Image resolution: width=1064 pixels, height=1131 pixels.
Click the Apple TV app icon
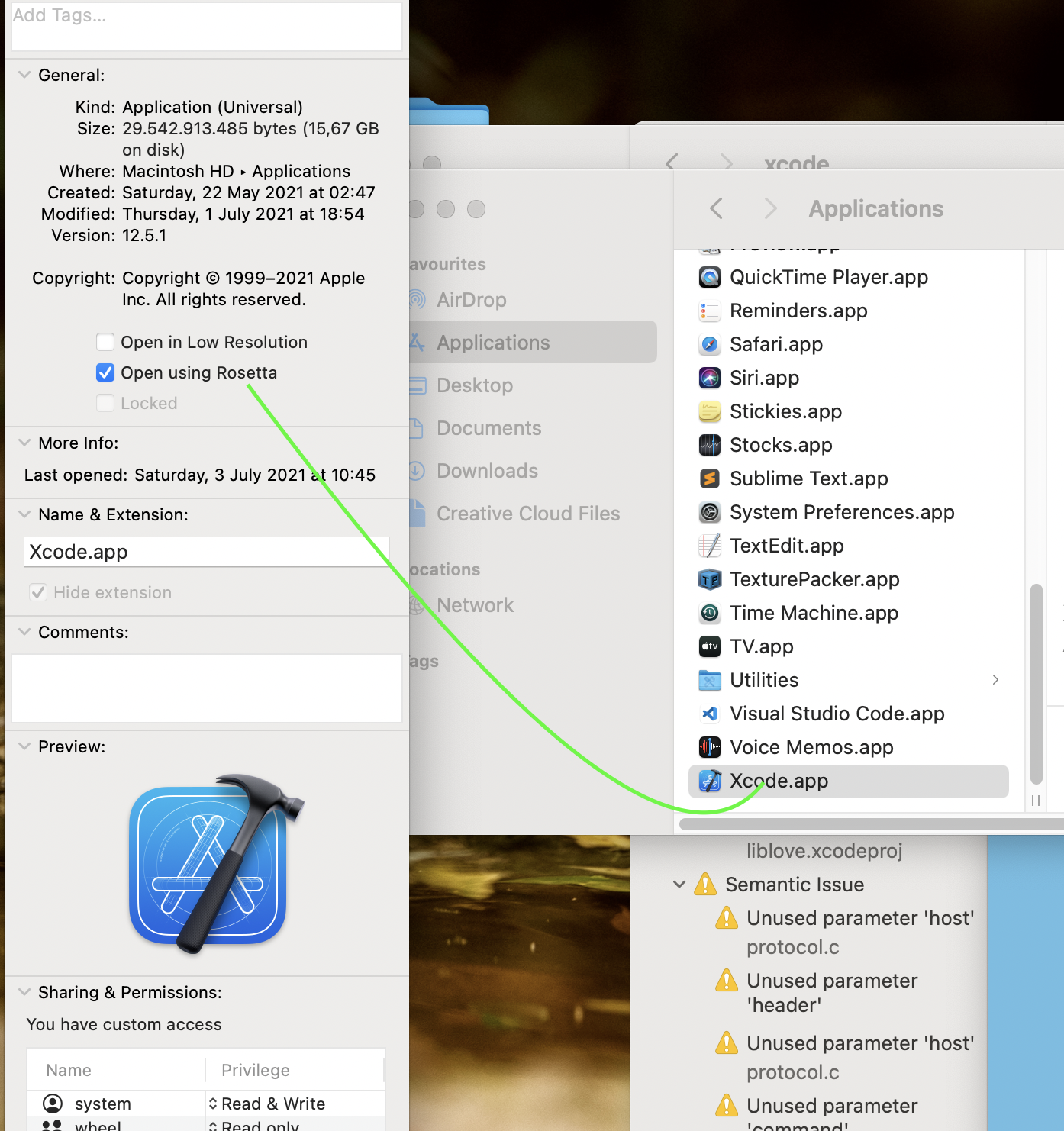point(710,646)
